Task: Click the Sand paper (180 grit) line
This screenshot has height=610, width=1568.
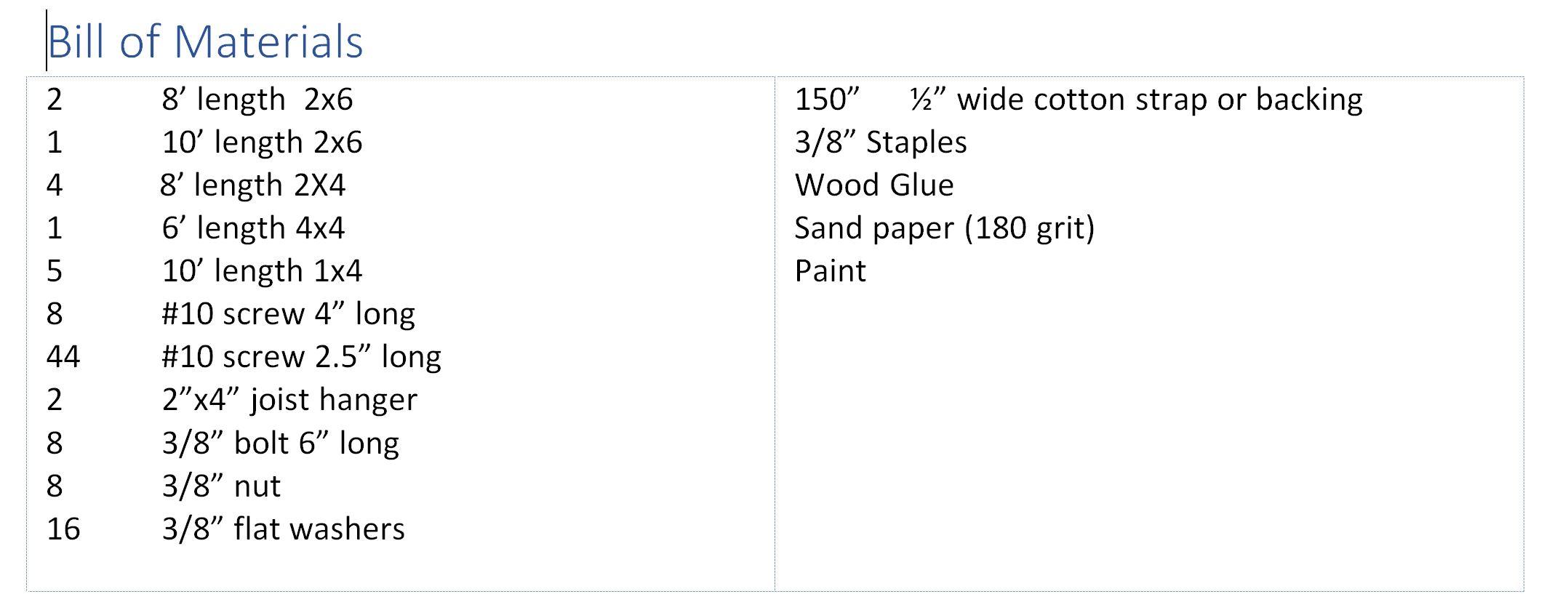Action: [944, 228]
